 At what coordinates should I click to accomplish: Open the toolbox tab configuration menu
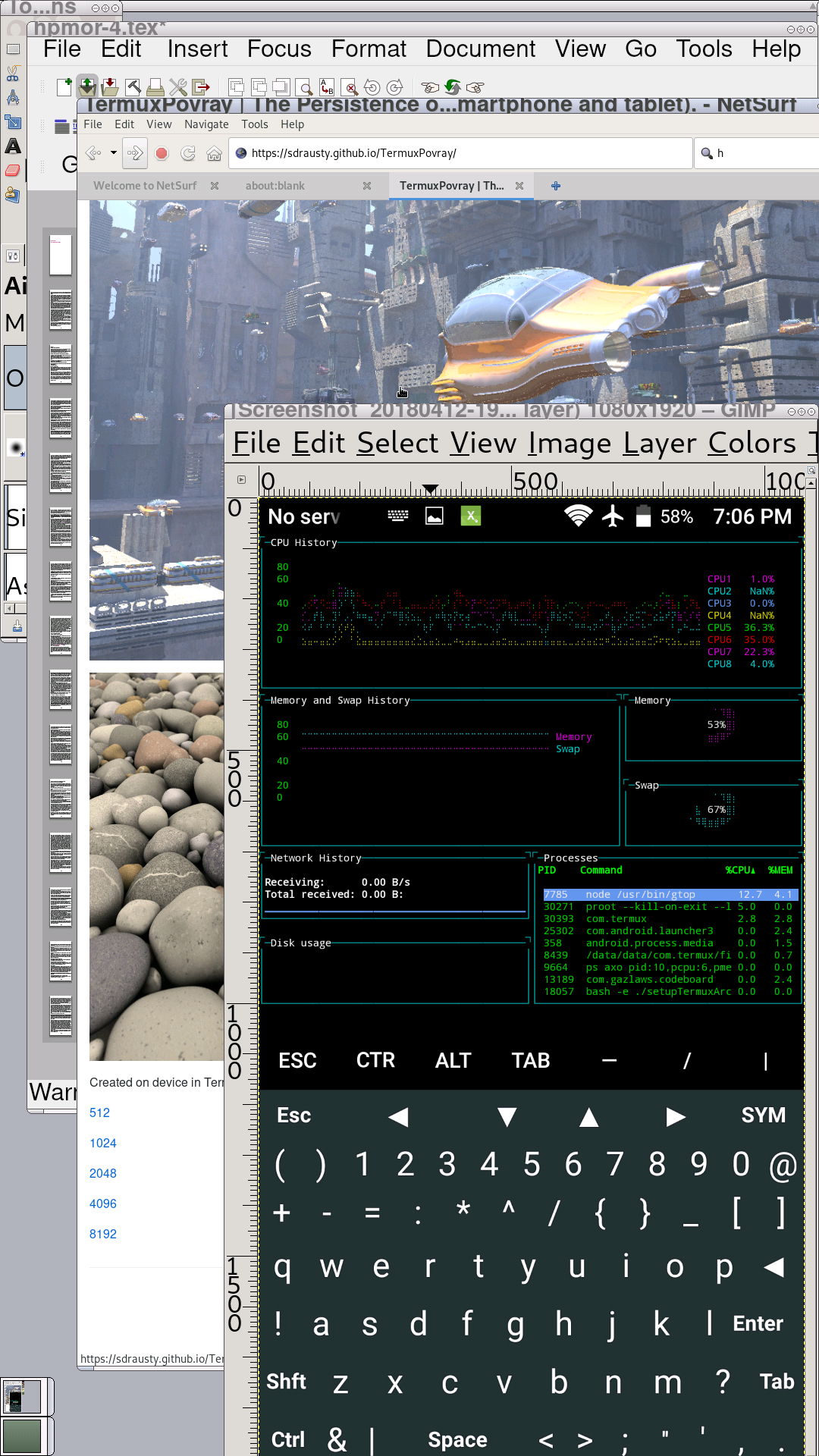click(13, 256)
